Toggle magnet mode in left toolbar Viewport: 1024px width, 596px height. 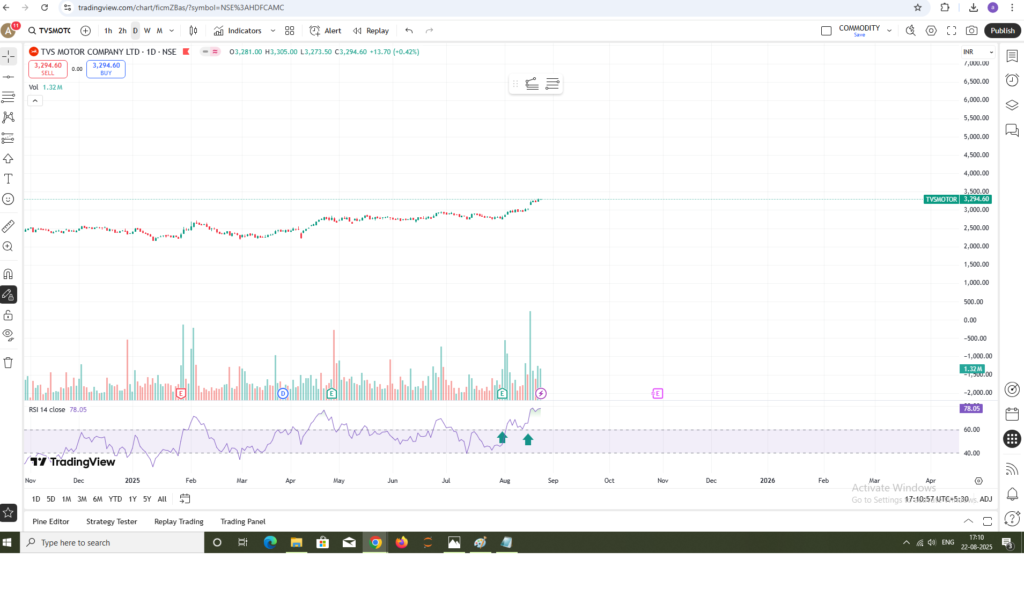[x=8, y=274]
